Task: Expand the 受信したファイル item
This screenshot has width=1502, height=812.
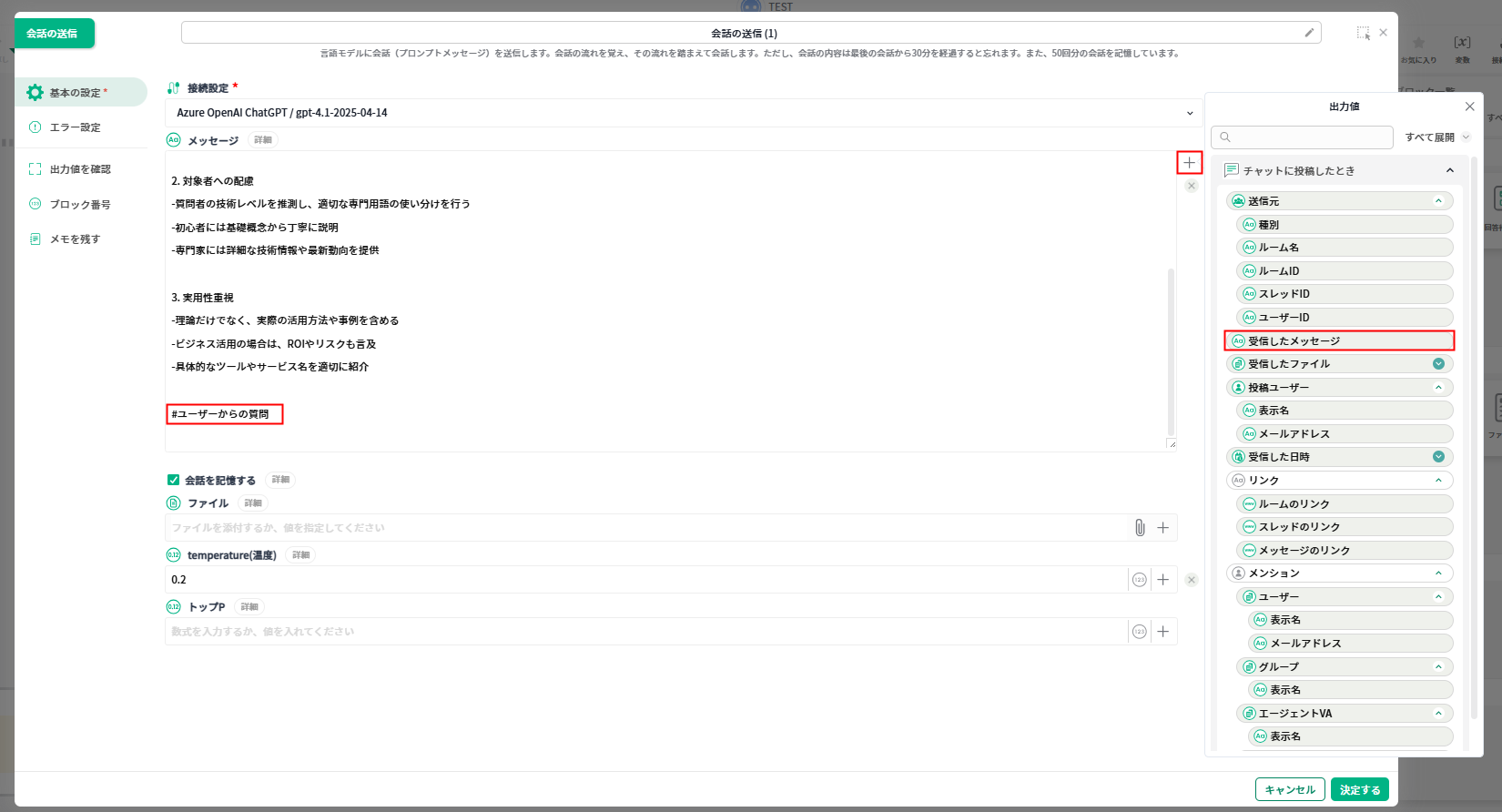Action: click(x=1438, y=364)
